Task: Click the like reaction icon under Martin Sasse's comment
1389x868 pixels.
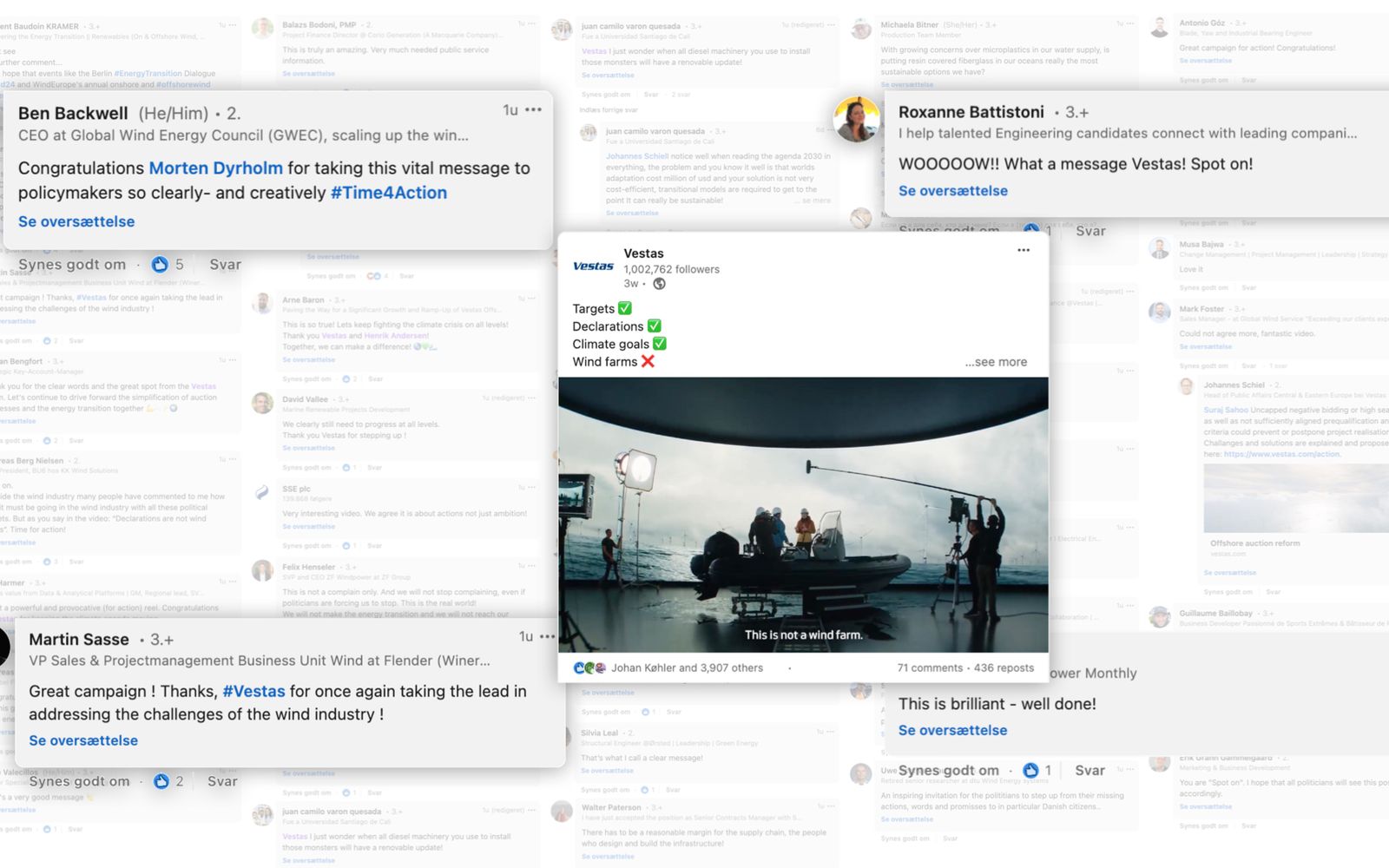Action: tap(161, 781)
